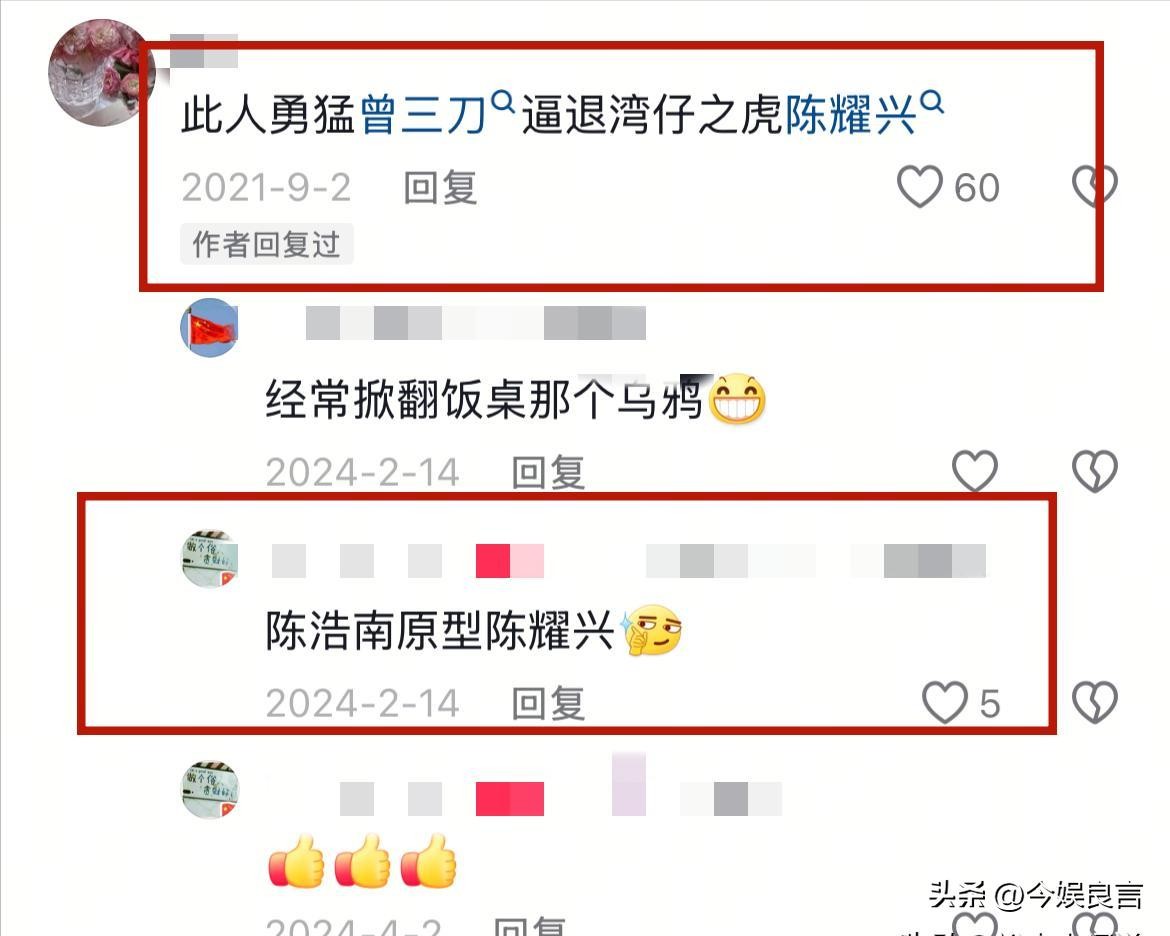The image size is (1170, 936).
Task: Reply to the 陈浩南原型 comment
Action: click(548, 704)
